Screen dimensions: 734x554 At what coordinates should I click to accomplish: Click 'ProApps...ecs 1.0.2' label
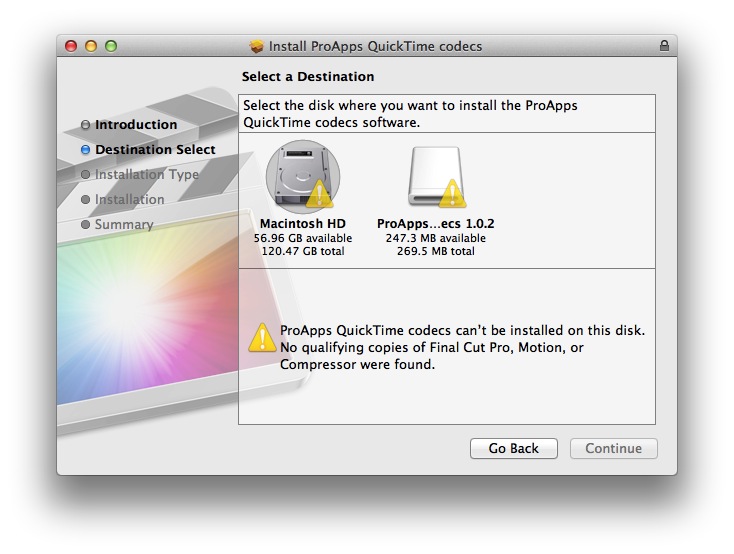436,223
